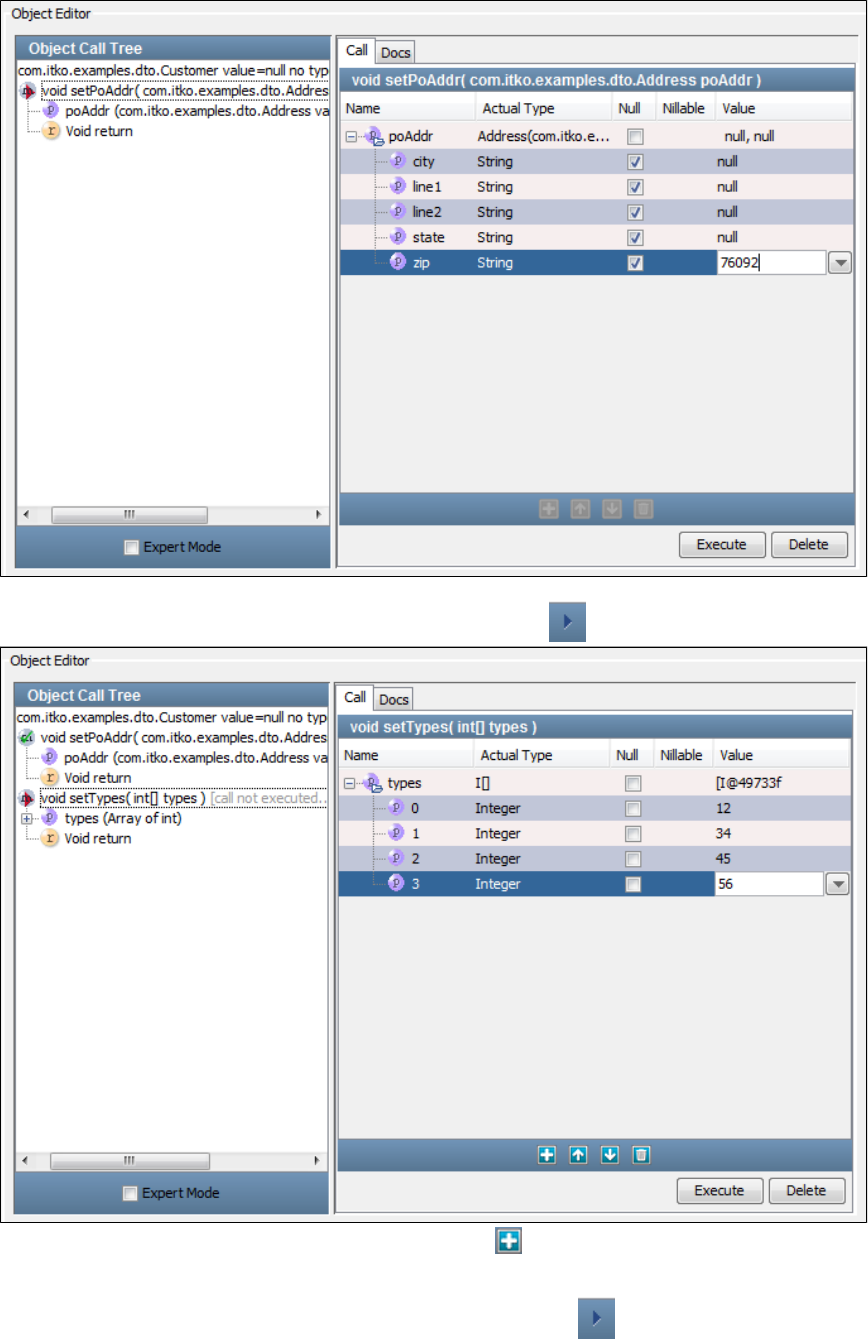Select the value 12 in the types table

(724, 809)
